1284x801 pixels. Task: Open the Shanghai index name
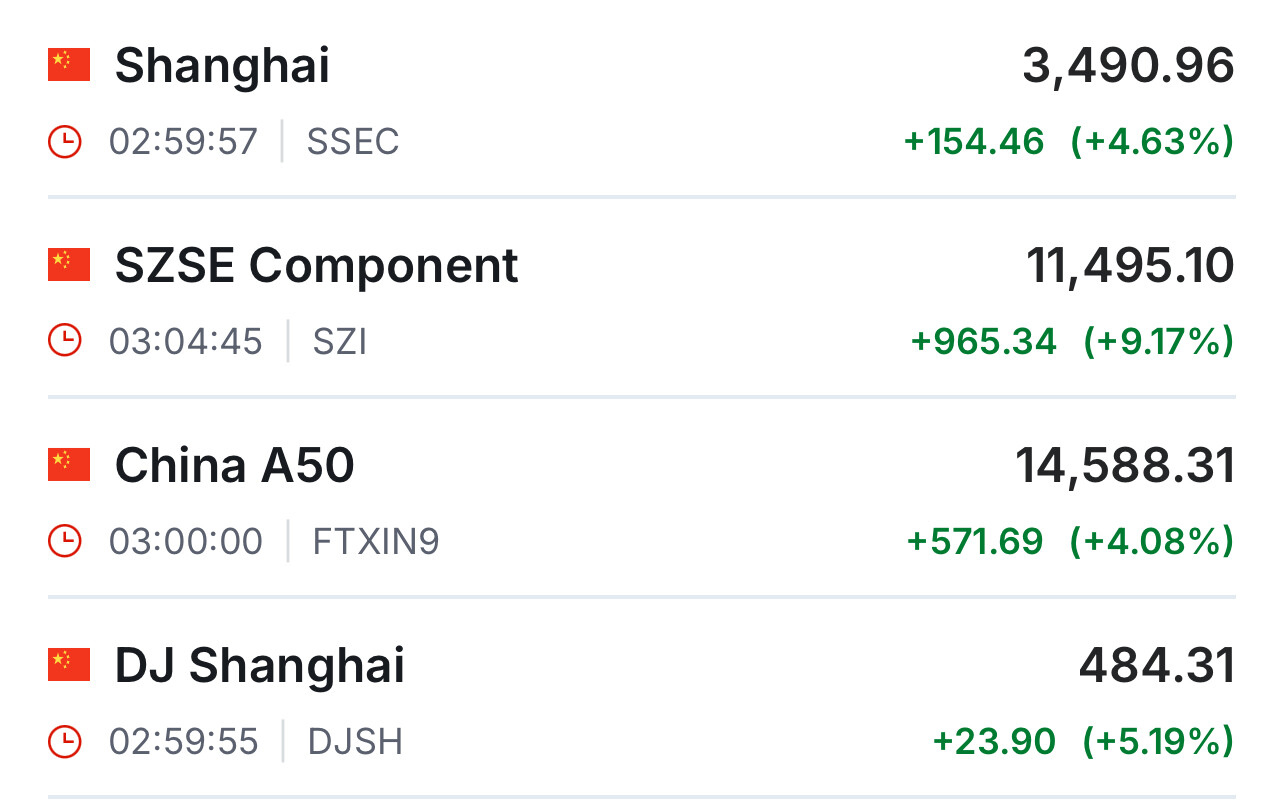coord(222,66)
